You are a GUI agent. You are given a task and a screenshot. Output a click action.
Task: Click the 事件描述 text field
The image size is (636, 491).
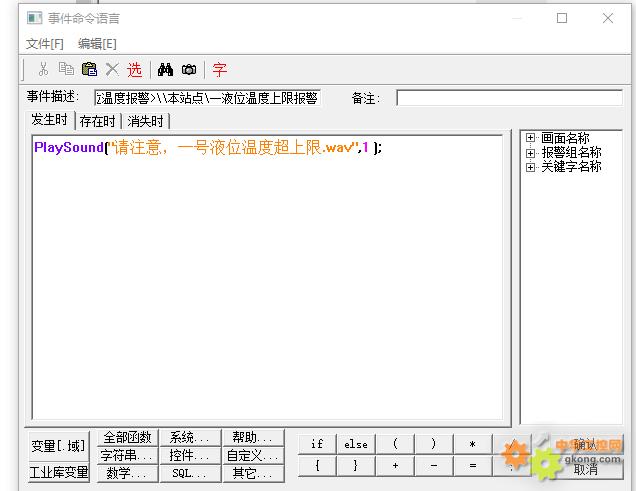click(207, 98)
